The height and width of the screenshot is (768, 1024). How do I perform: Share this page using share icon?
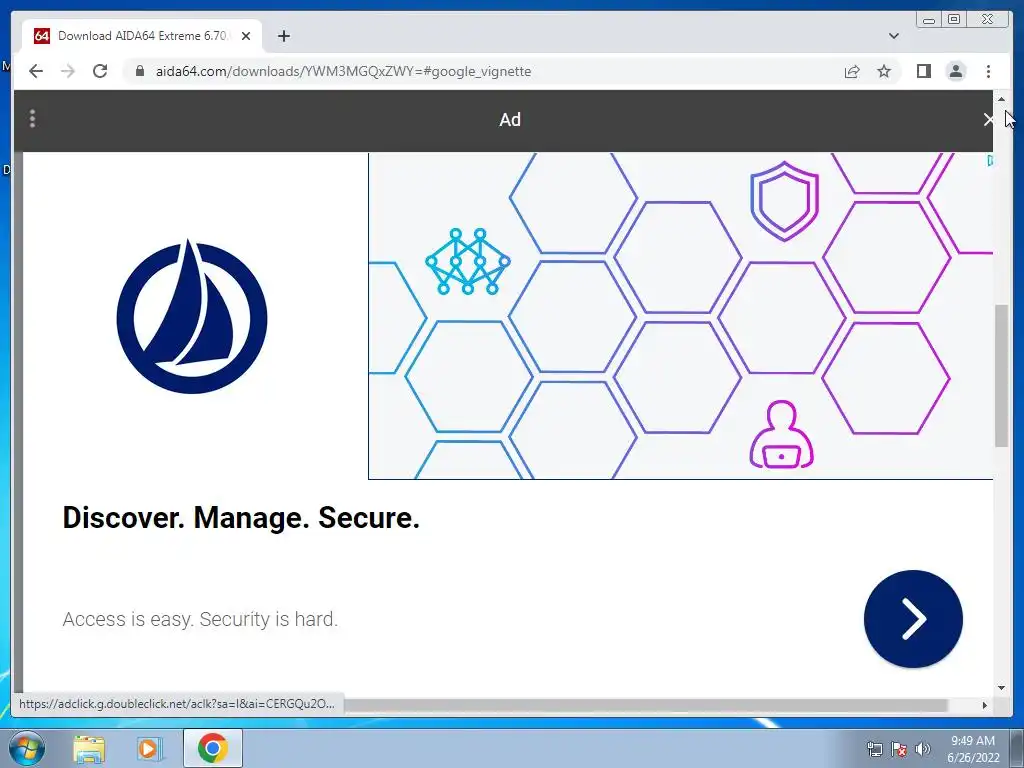click(852, 71)
